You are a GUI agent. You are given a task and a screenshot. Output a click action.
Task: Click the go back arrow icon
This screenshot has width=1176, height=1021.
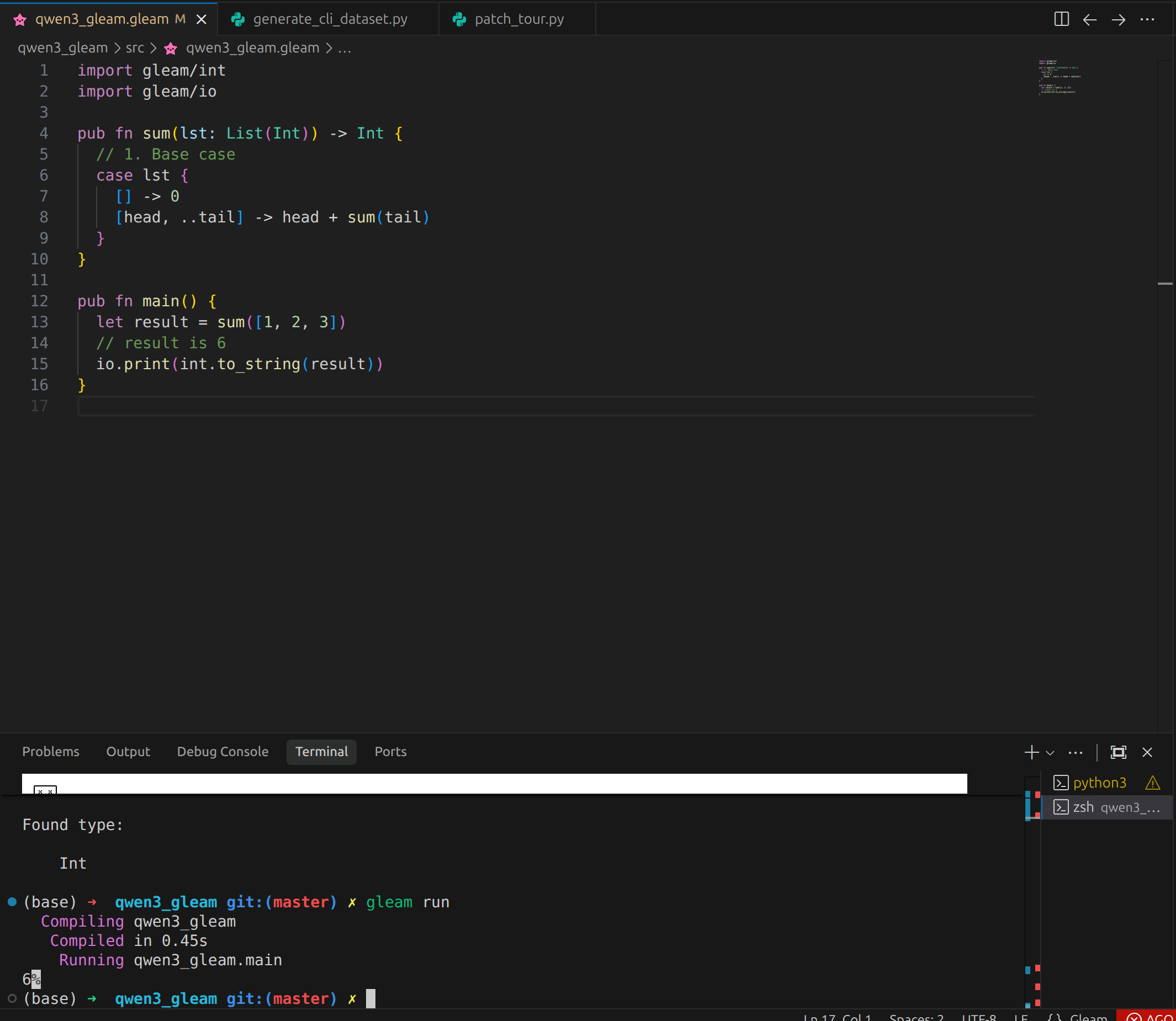pyautogui.click(x=1089, y=20)
